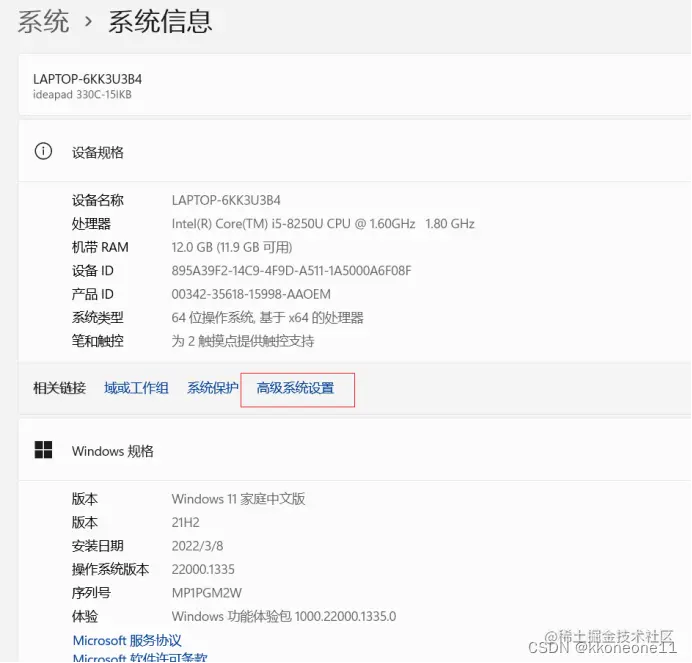Image resolution: width=692 pixels, height=663 pixels.
Task: Open 高级系统设置 link
Action: 295,388
